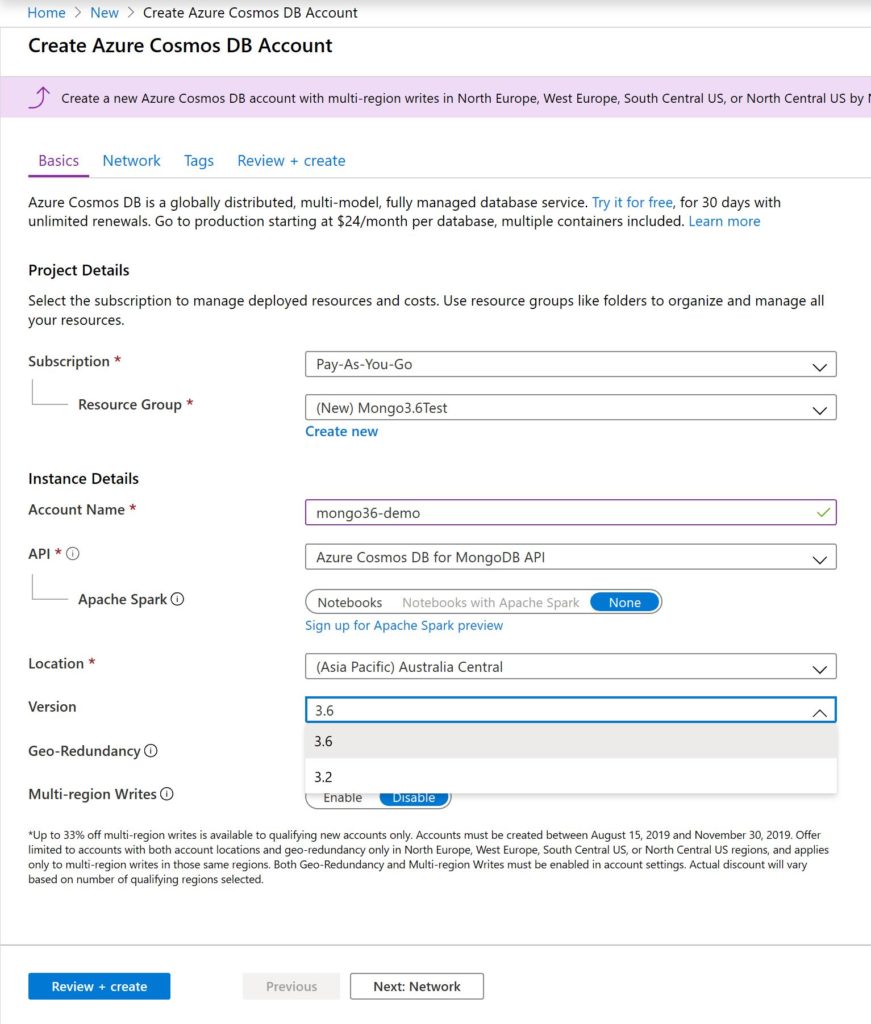The height and width of the screenshot is (1024, 871).
Task: Switch to the Tags tab
Action: 198,160
